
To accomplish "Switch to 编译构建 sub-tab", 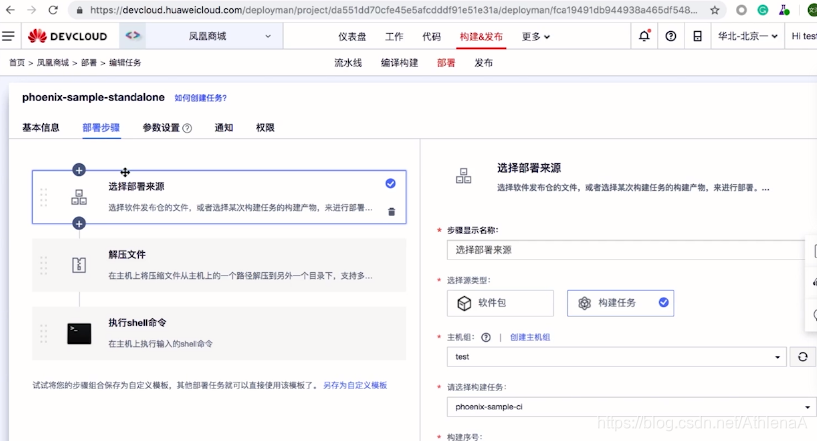I will pyautogui.click(x=399, y=63).
